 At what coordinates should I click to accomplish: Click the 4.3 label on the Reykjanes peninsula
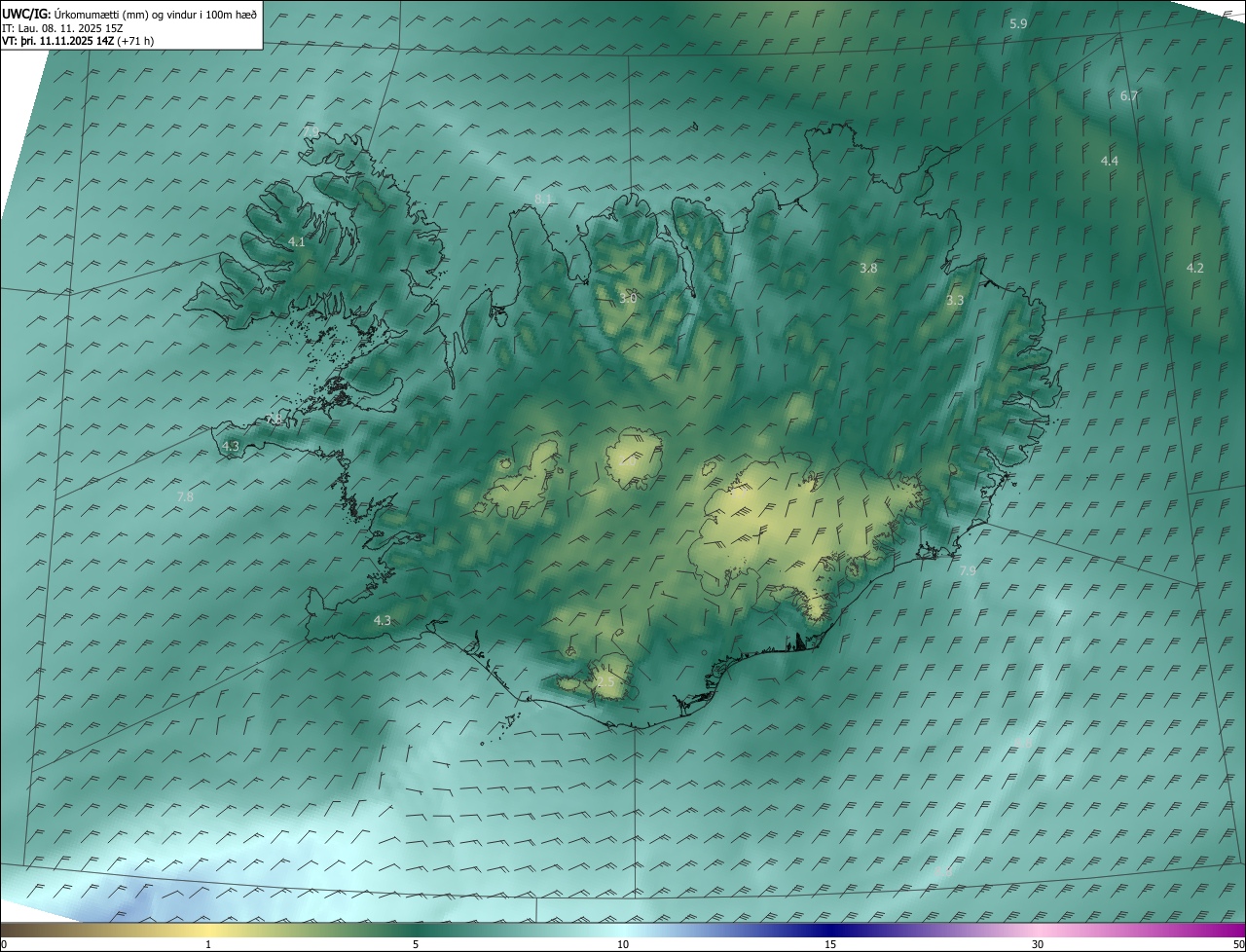point(383,620)
